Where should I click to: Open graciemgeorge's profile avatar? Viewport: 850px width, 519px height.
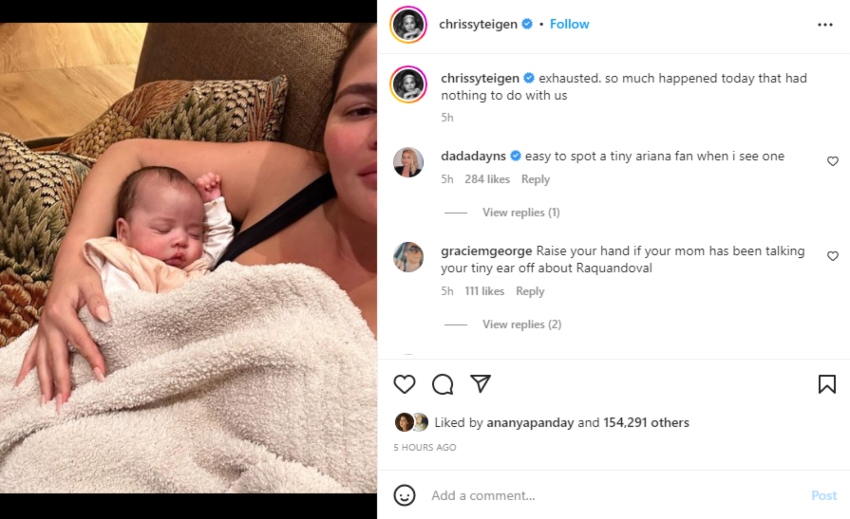(x=408, y=257)
